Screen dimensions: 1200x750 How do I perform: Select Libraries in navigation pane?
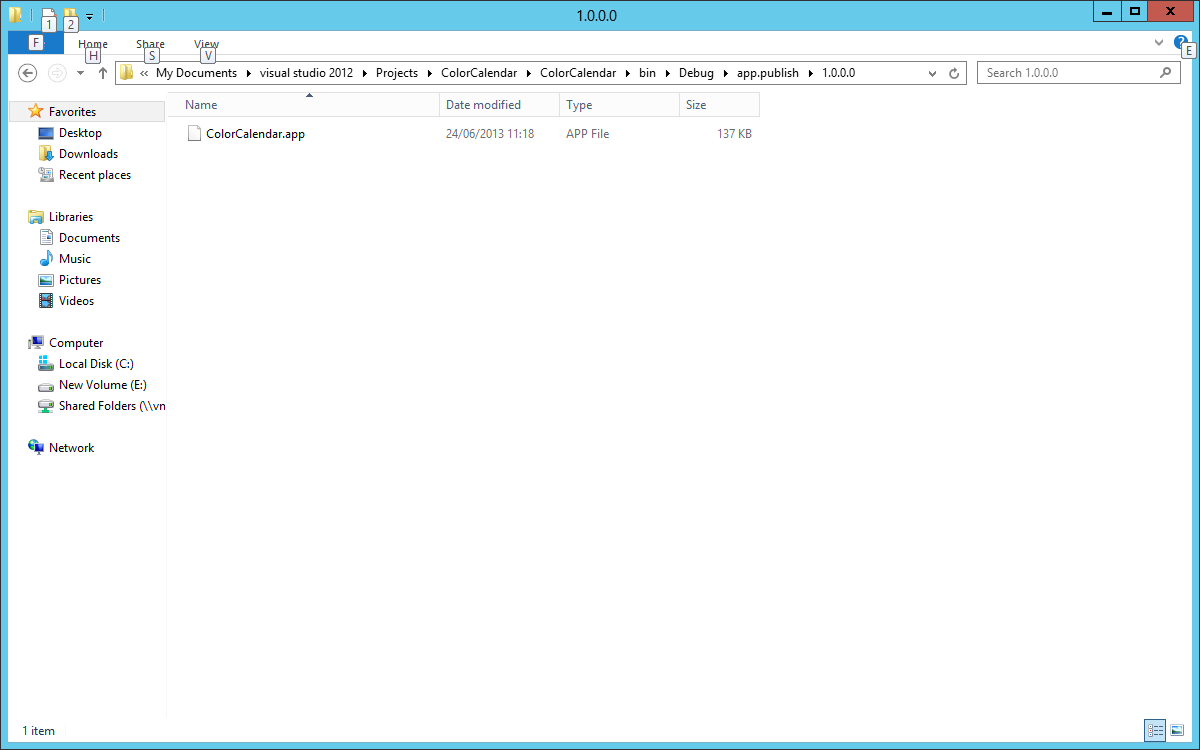[71, 217]
